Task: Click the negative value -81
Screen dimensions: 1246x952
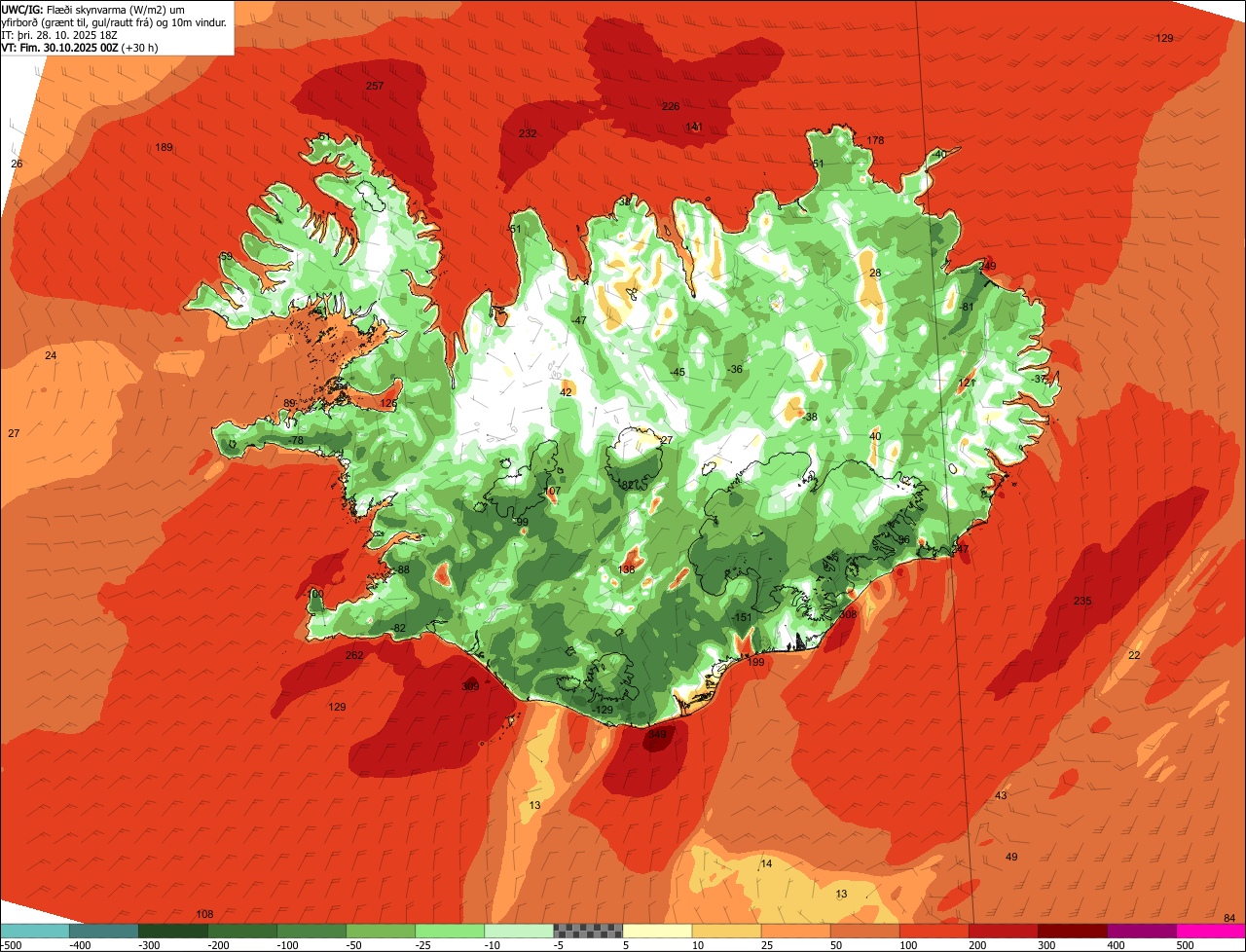Action: click(x=967, y=307)
